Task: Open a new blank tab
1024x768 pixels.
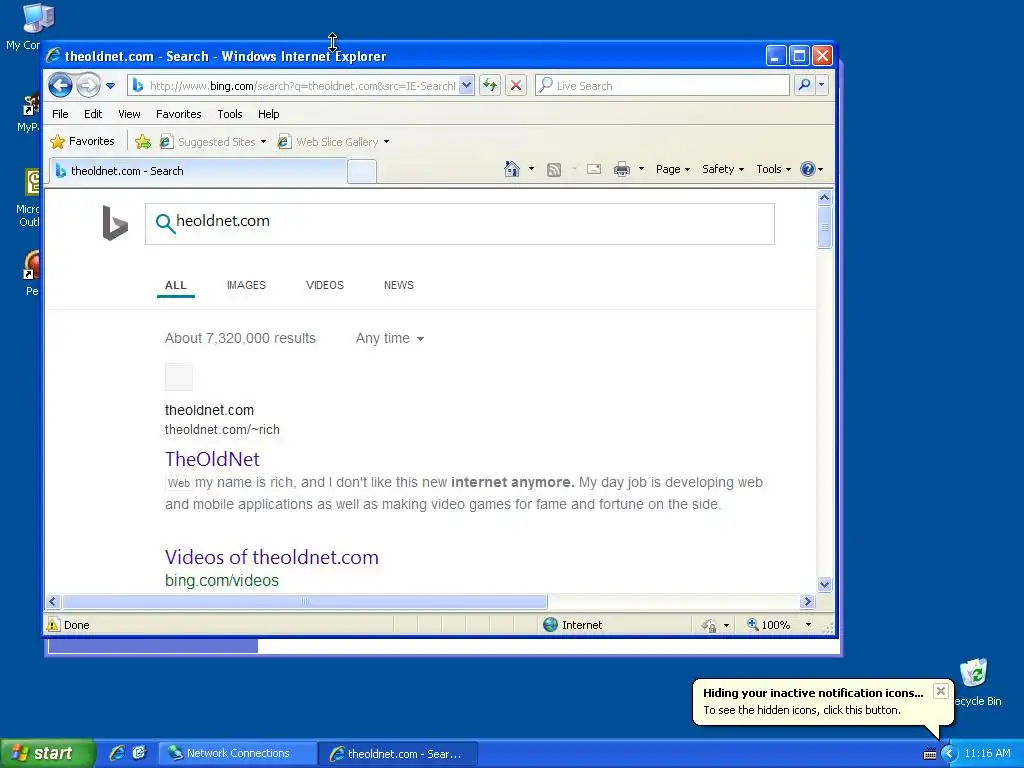Action: [x=362, y=172]
